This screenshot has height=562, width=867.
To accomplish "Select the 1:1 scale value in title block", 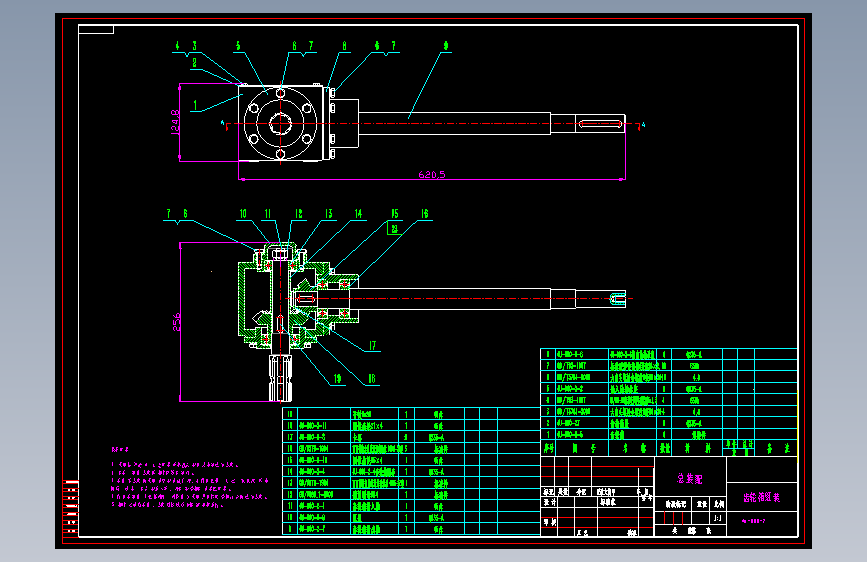I will pos(717,518).
